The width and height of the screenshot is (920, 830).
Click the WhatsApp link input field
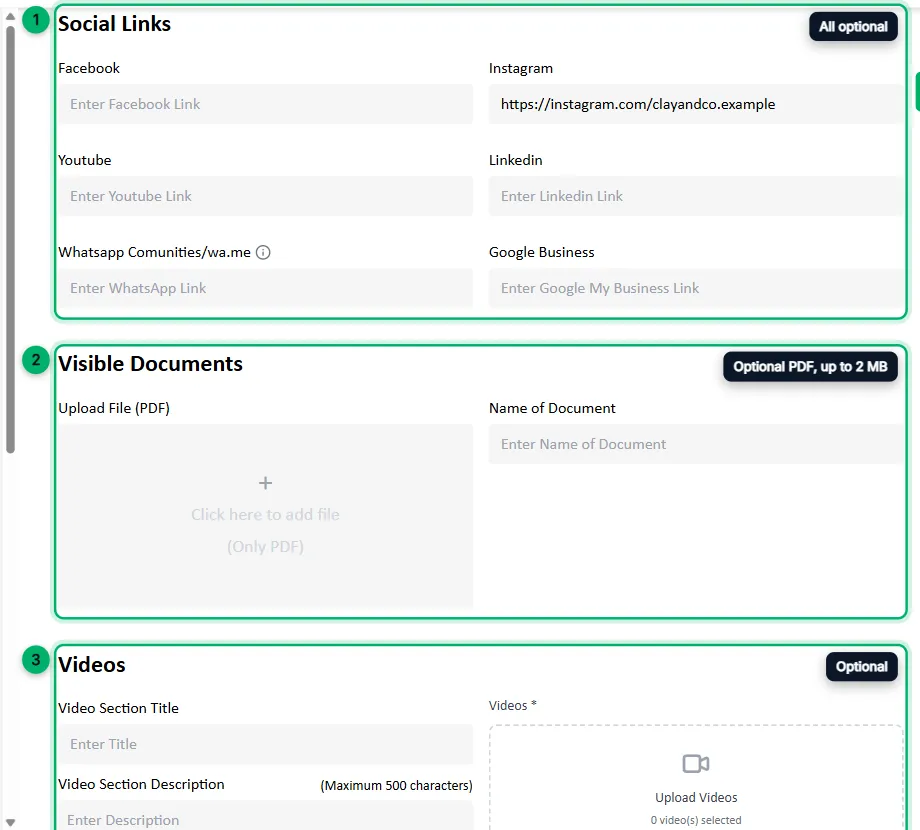(x=265, y=288)
